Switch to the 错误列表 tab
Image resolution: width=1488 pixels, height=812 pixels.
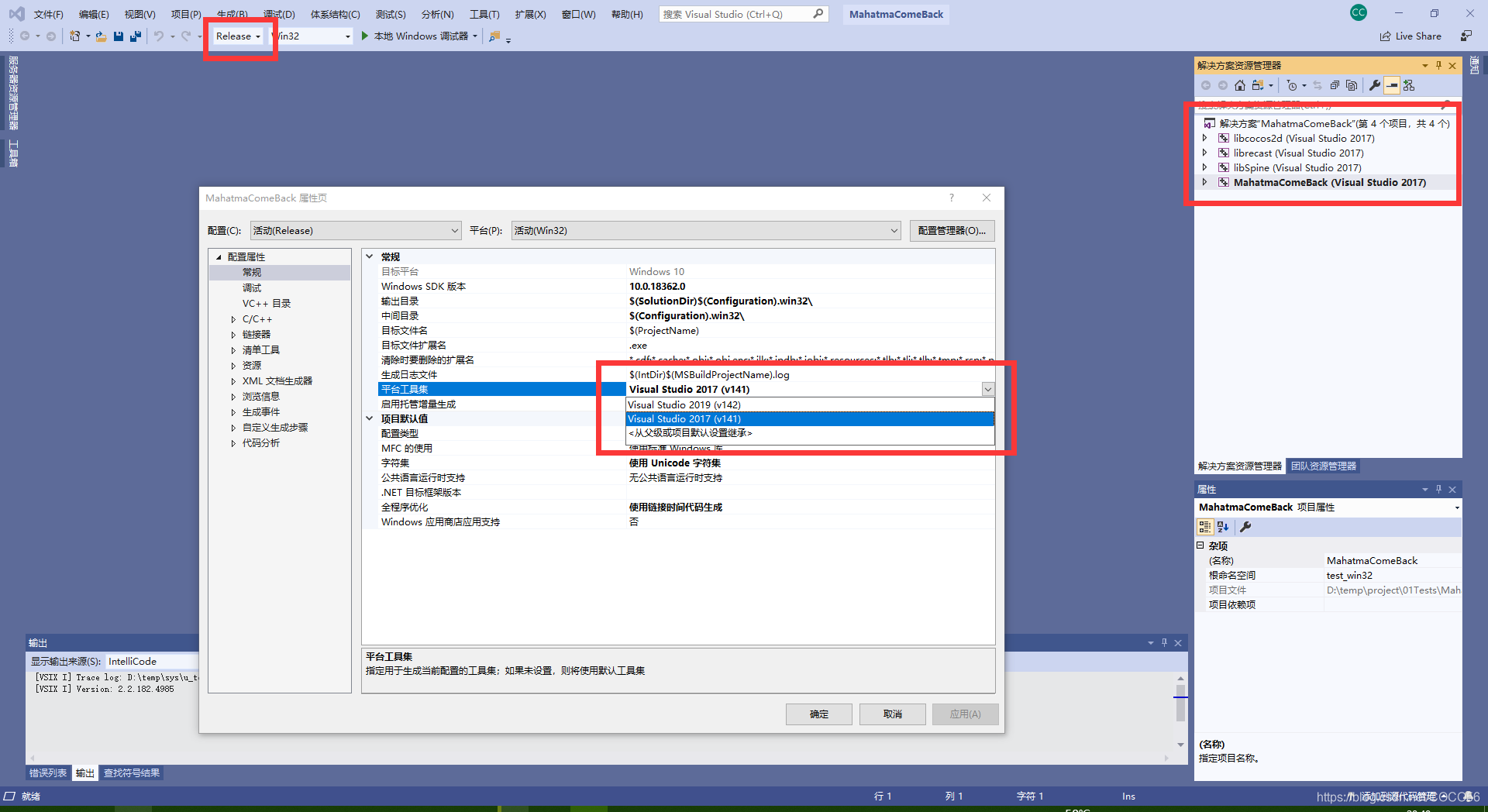point(48,772)
